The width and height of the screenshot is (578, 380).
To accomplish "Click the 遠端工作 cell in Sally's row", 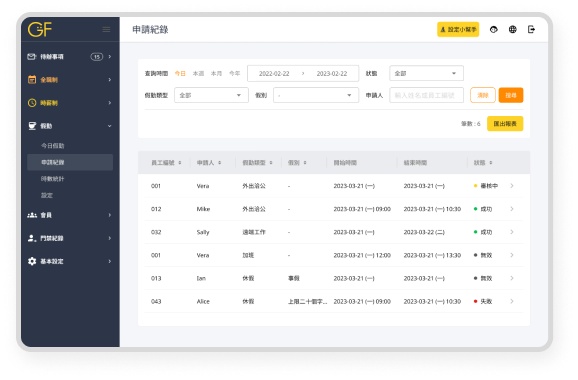I will point(254,232).
